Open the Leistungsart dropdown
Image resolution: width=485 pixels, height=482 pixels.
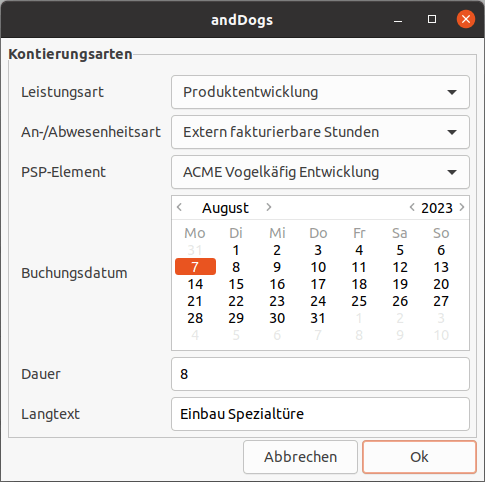coord(320,92)
